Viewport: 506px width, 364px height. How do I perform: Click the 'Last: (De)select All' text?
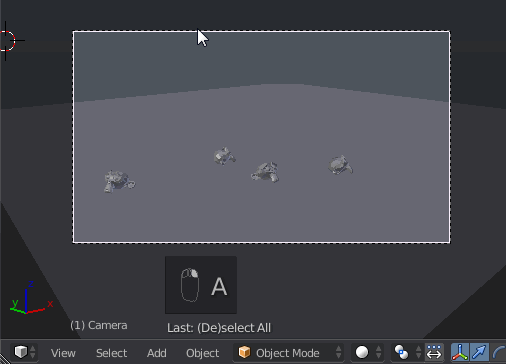(x=219, y=328)
